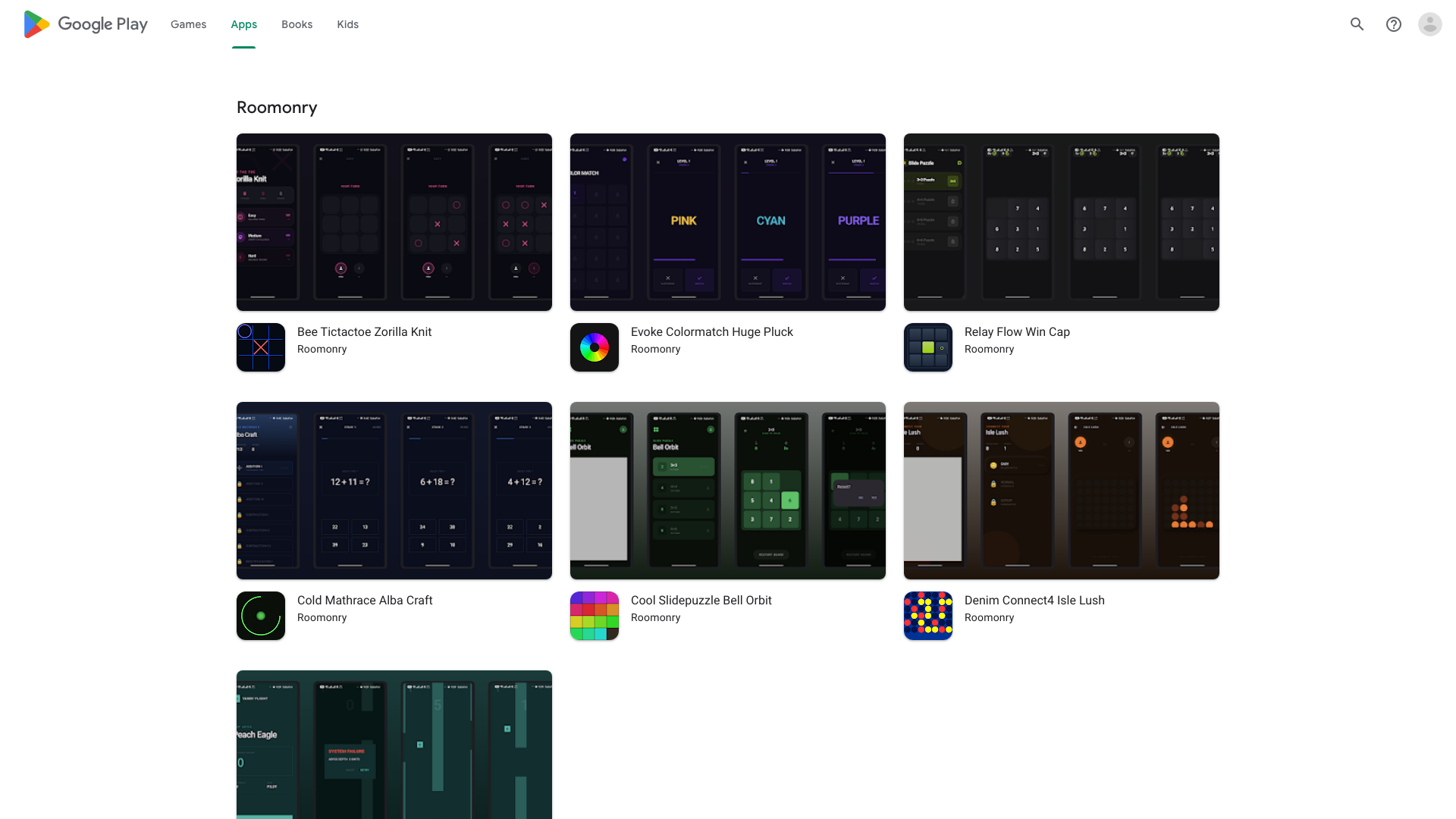The width and height of the screenshot is (1456, 819).
Task: Open Cold Mathrace Alba Craft app icon
Action: 261,616
